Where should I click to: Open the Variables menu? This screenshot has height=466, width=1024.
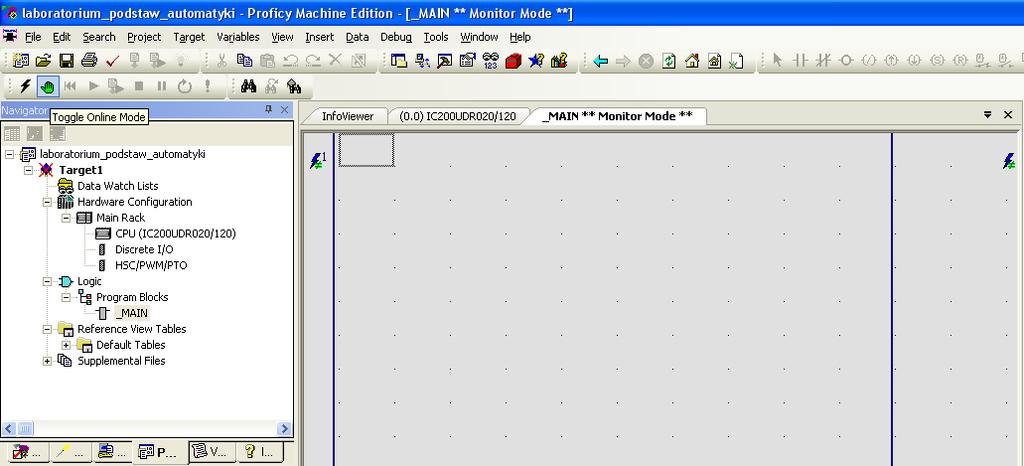tap(238, 37)
